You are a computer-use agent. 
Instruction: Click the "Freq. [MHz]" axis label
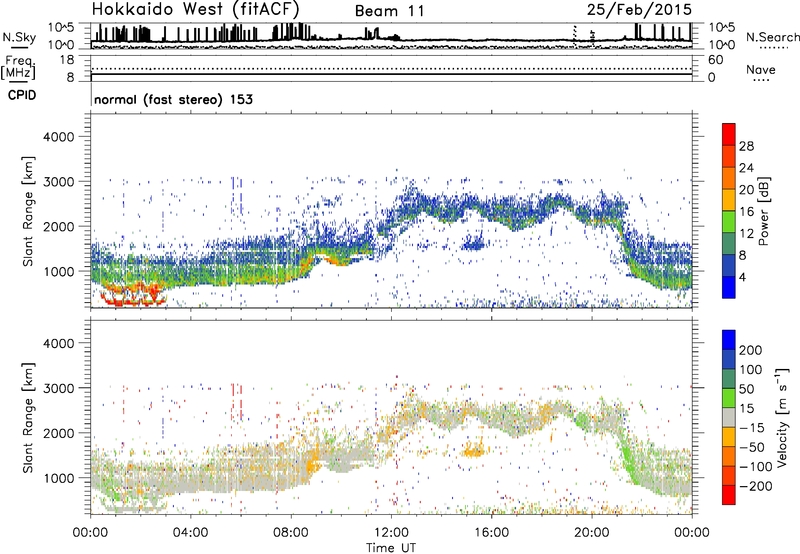[x=18, y=67]
